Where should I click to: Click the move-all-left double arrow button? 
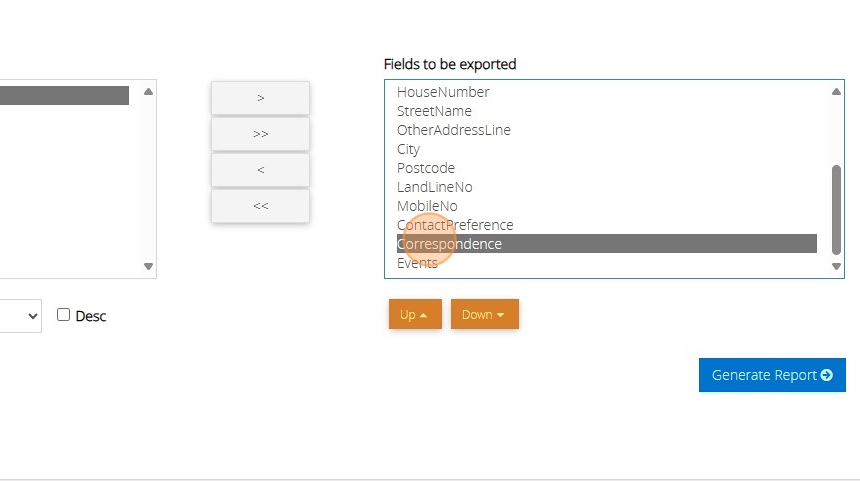[260, 206]
